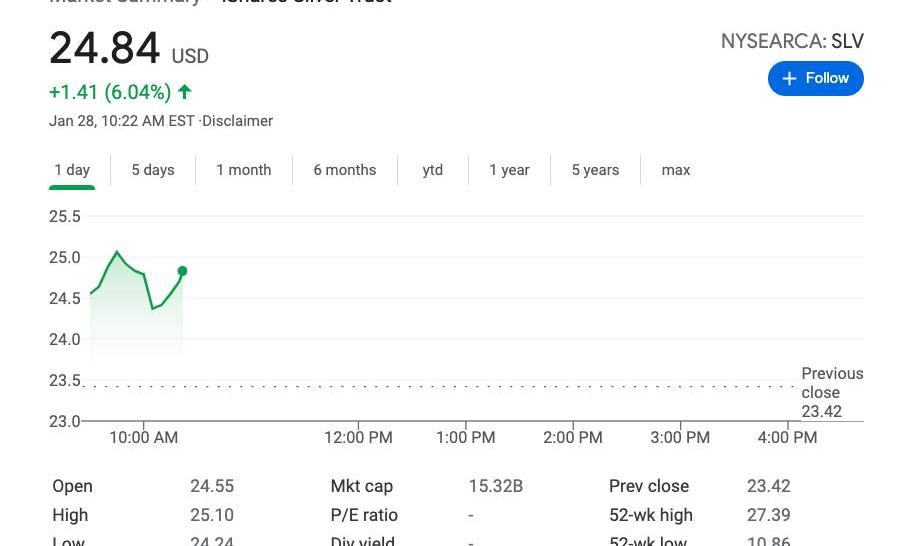Click the 2:00 PM axis label

[x=573, y=437]
